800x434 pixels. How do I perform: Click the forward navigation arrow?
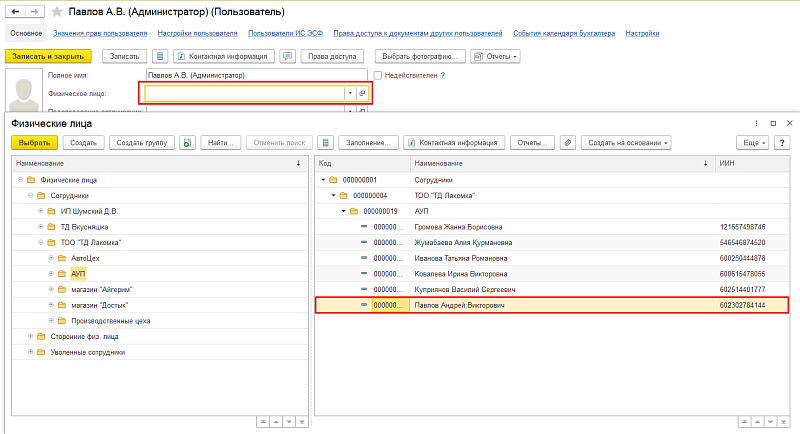33,11
